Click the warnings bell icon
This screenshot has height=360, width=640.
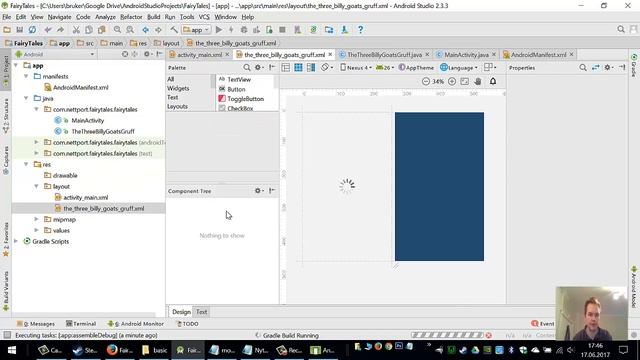pyautogui.click(x=493, y=81)
